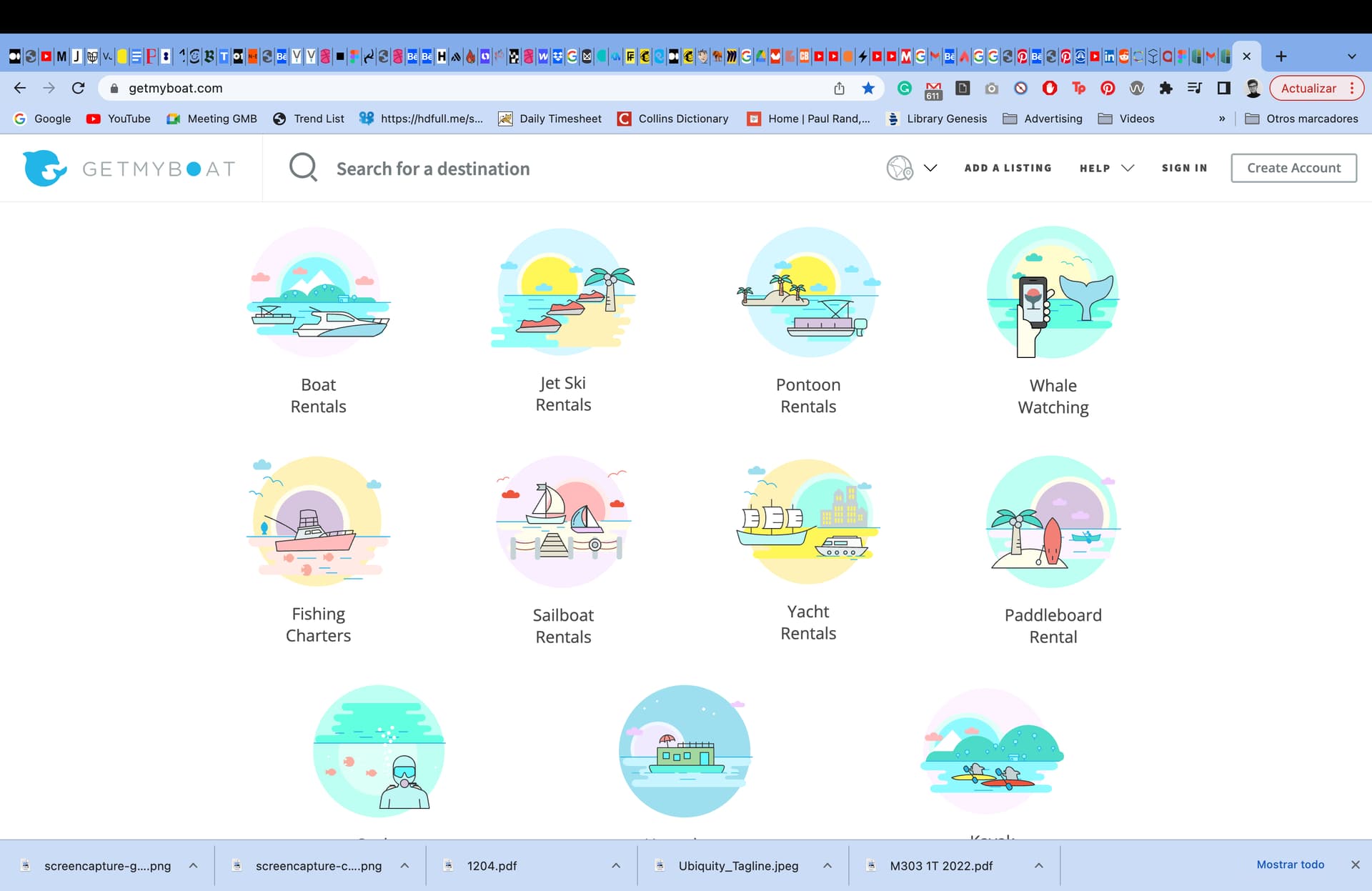Screen dimensions: 1372x891
Task: Share the page via share icon
Action: (839, 88)
